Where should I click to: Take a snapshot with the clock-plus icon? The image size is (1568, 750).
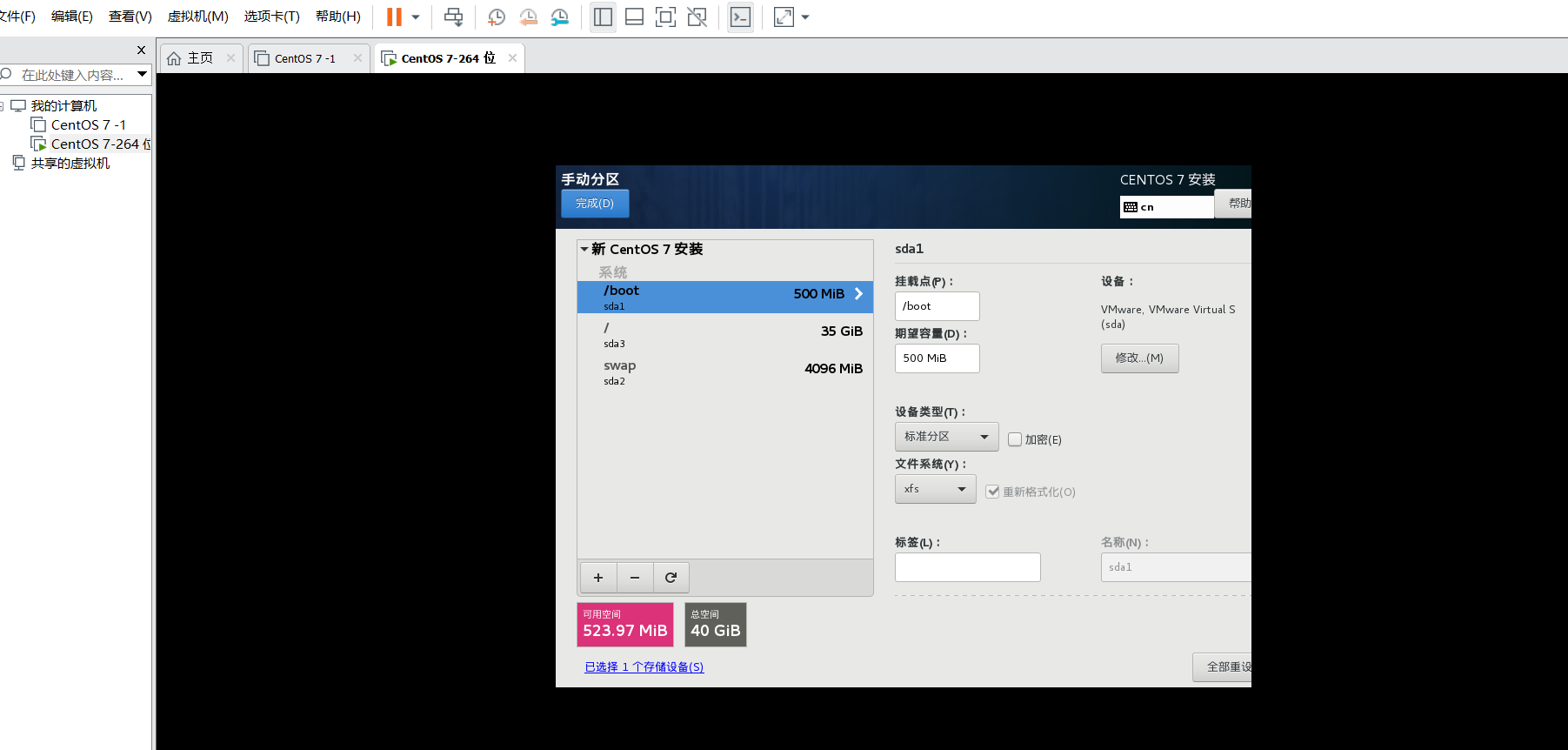pyautogui.click(x=497, y=17)
